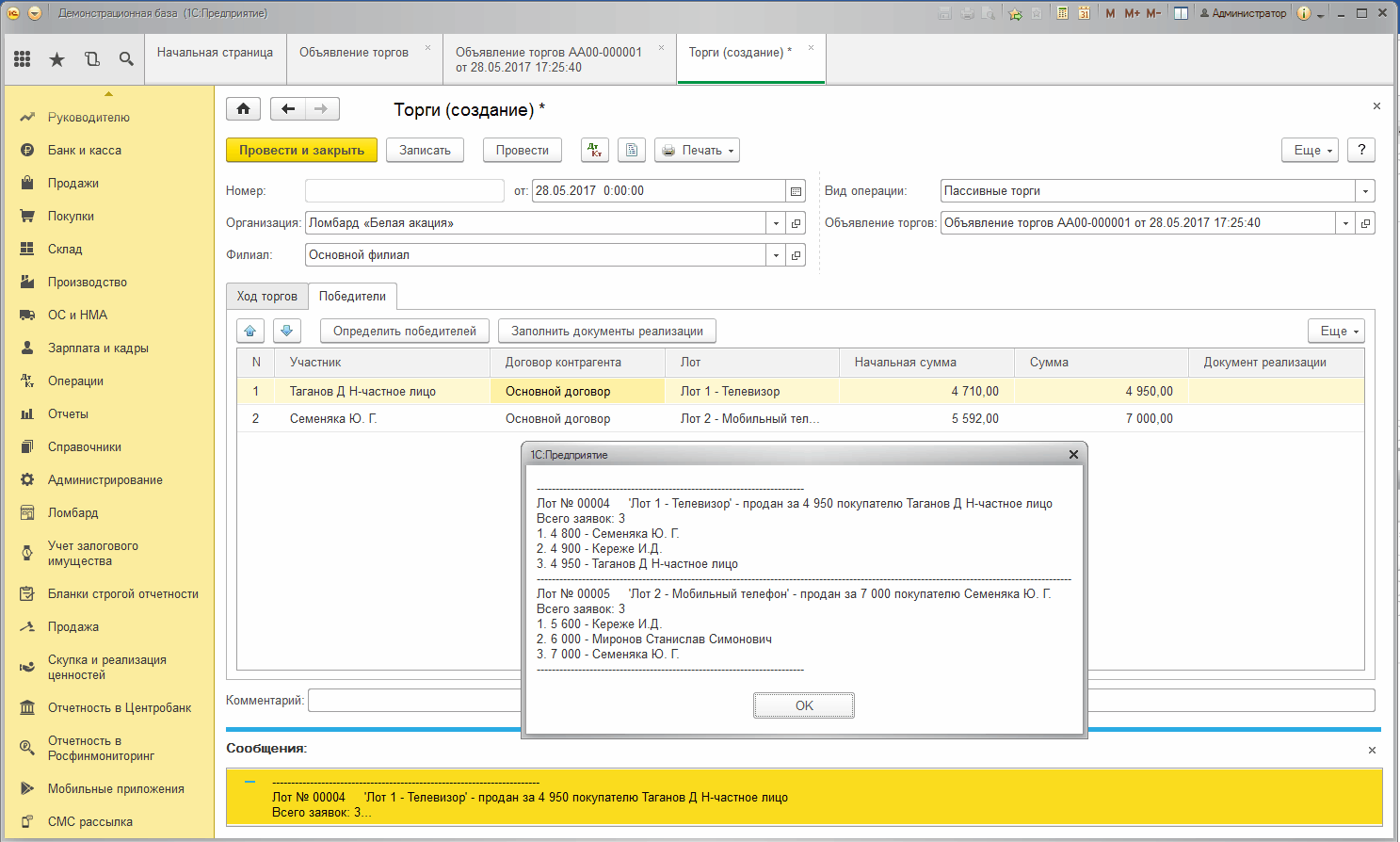Open the Еще menu beside the help button

[1310, 150]
